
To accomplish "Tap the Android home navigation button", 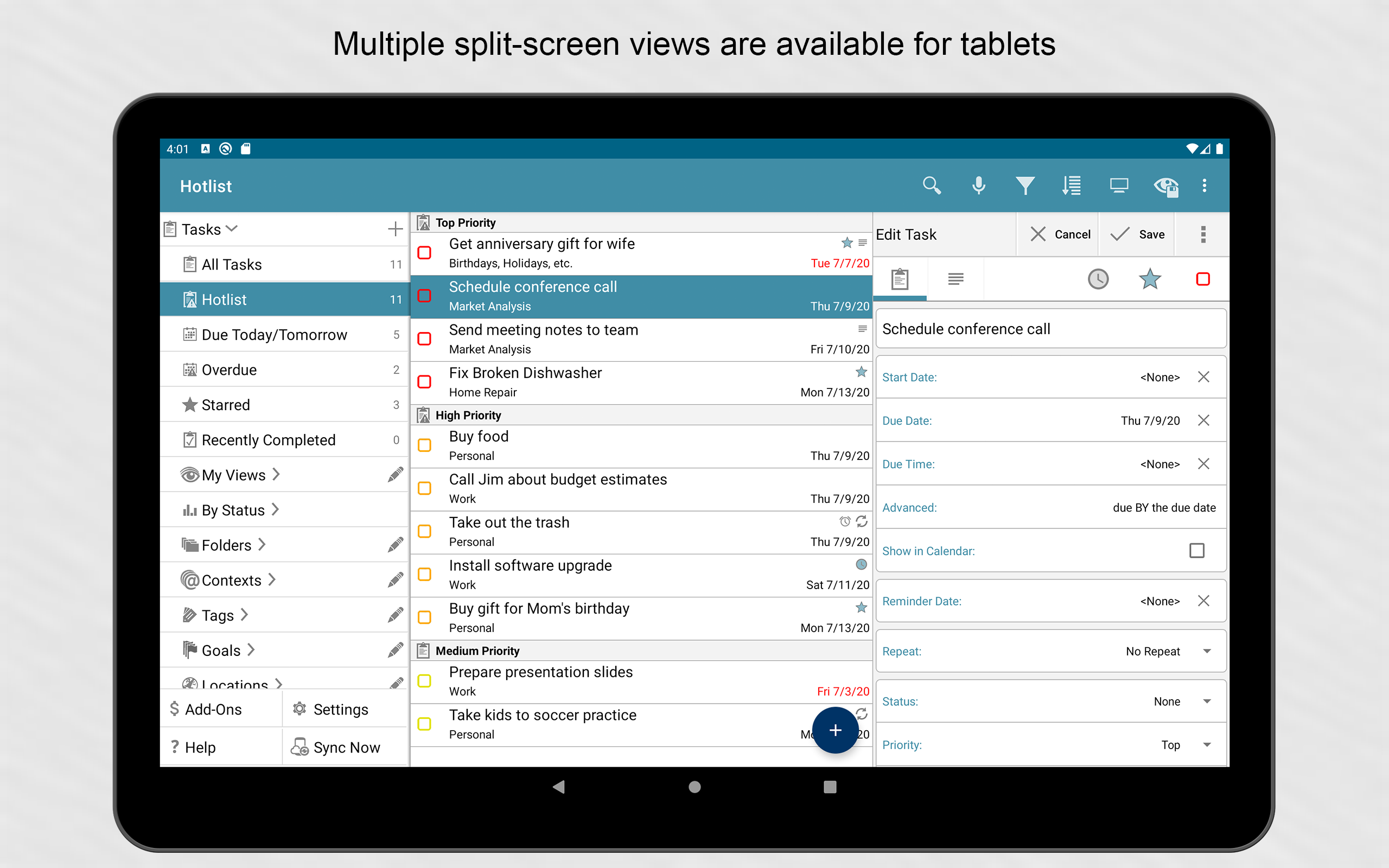I will click(x=694, y=787).
